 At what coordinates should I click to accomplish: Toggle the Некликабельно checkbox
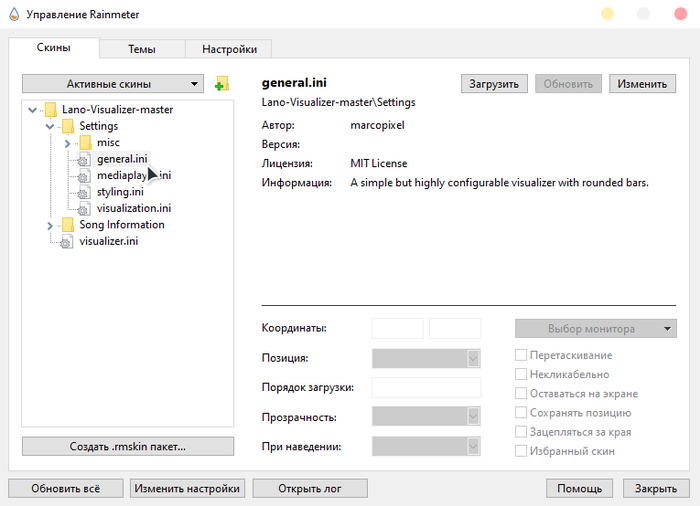point(521,374)
